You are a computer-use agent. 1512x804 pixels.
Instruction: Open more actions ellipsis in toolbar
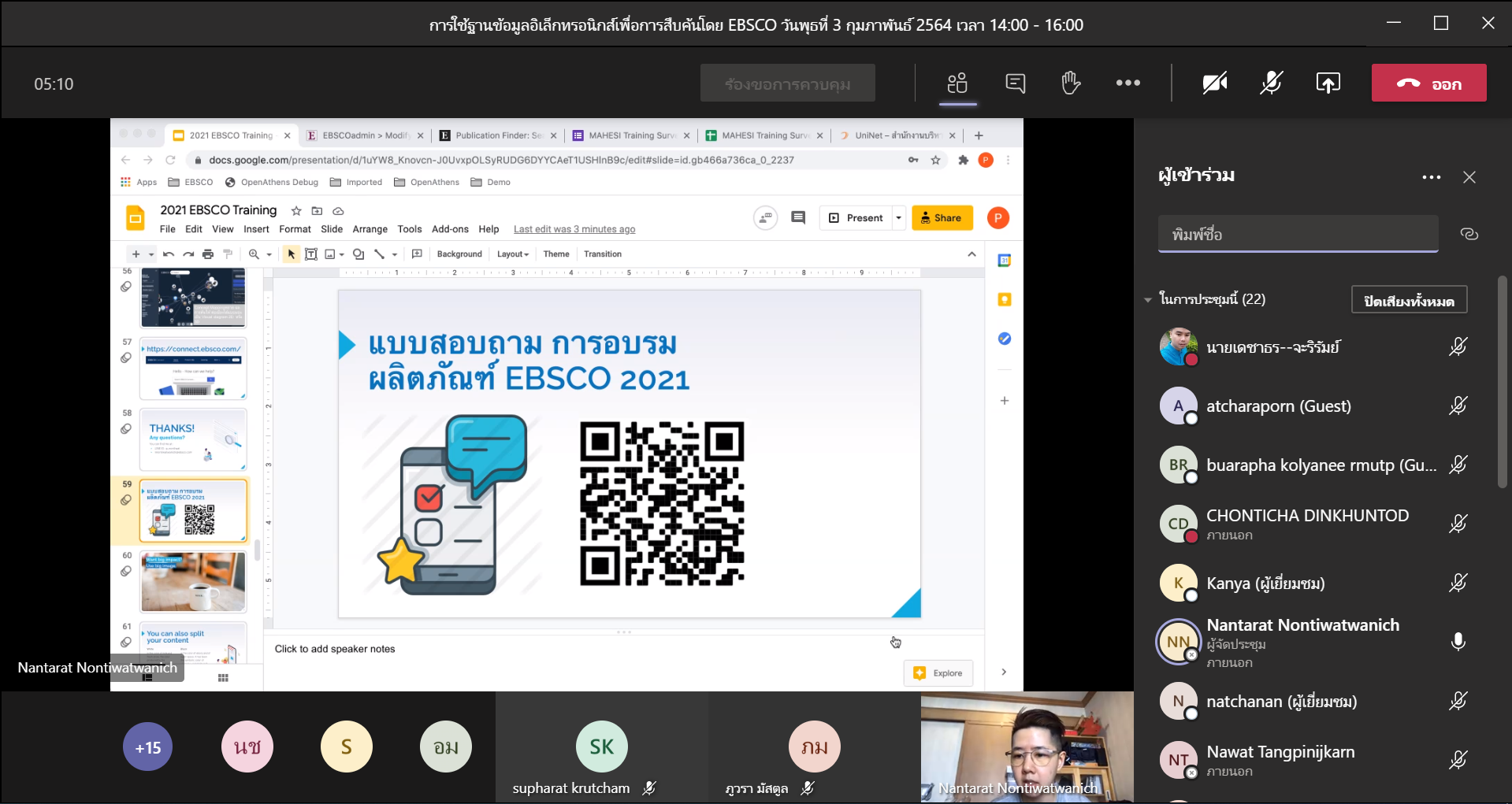point(1127,83)
